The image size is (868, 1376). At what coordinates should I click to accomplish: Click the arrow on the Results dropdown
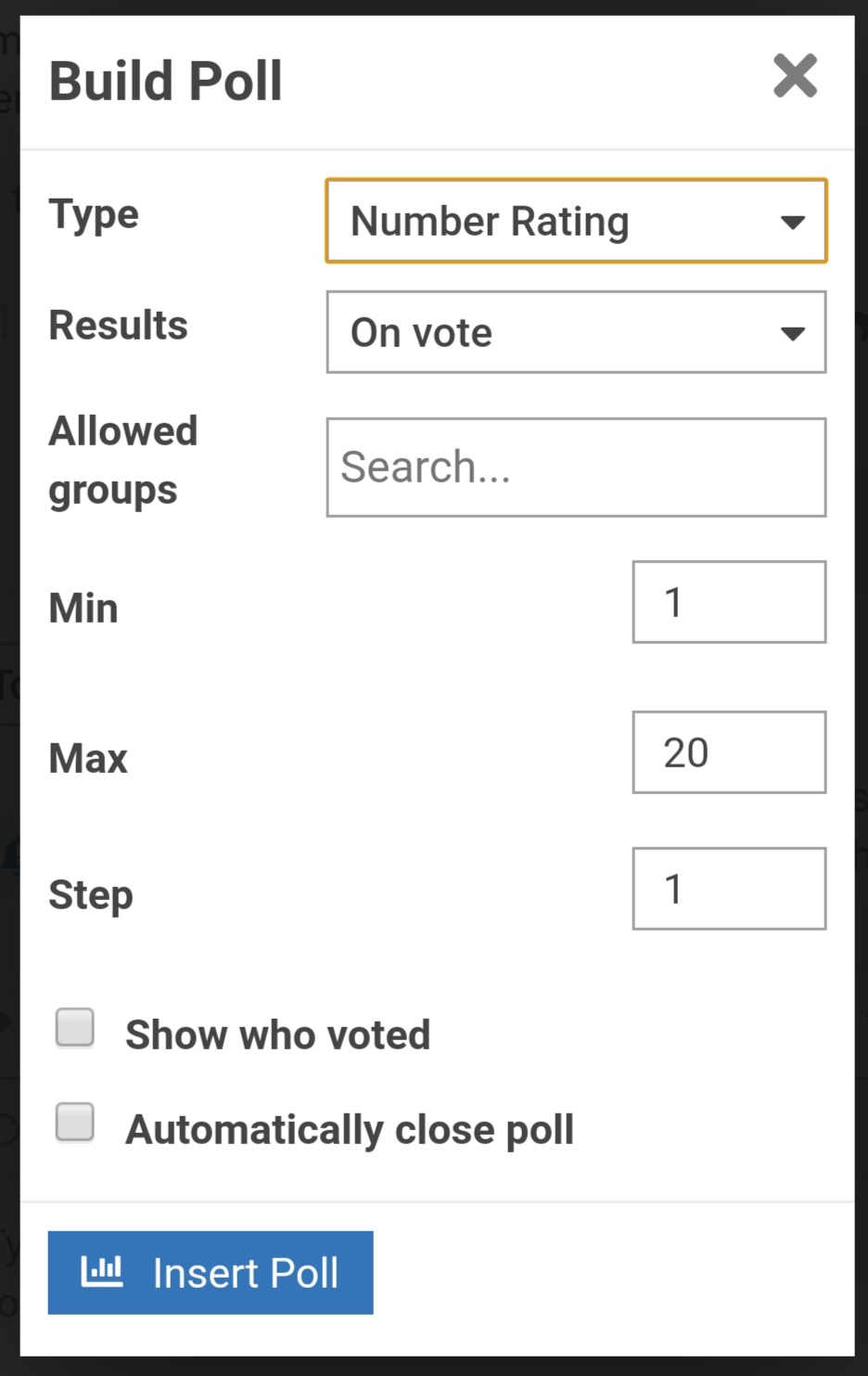pyautogui.click(x=792, y=333)
